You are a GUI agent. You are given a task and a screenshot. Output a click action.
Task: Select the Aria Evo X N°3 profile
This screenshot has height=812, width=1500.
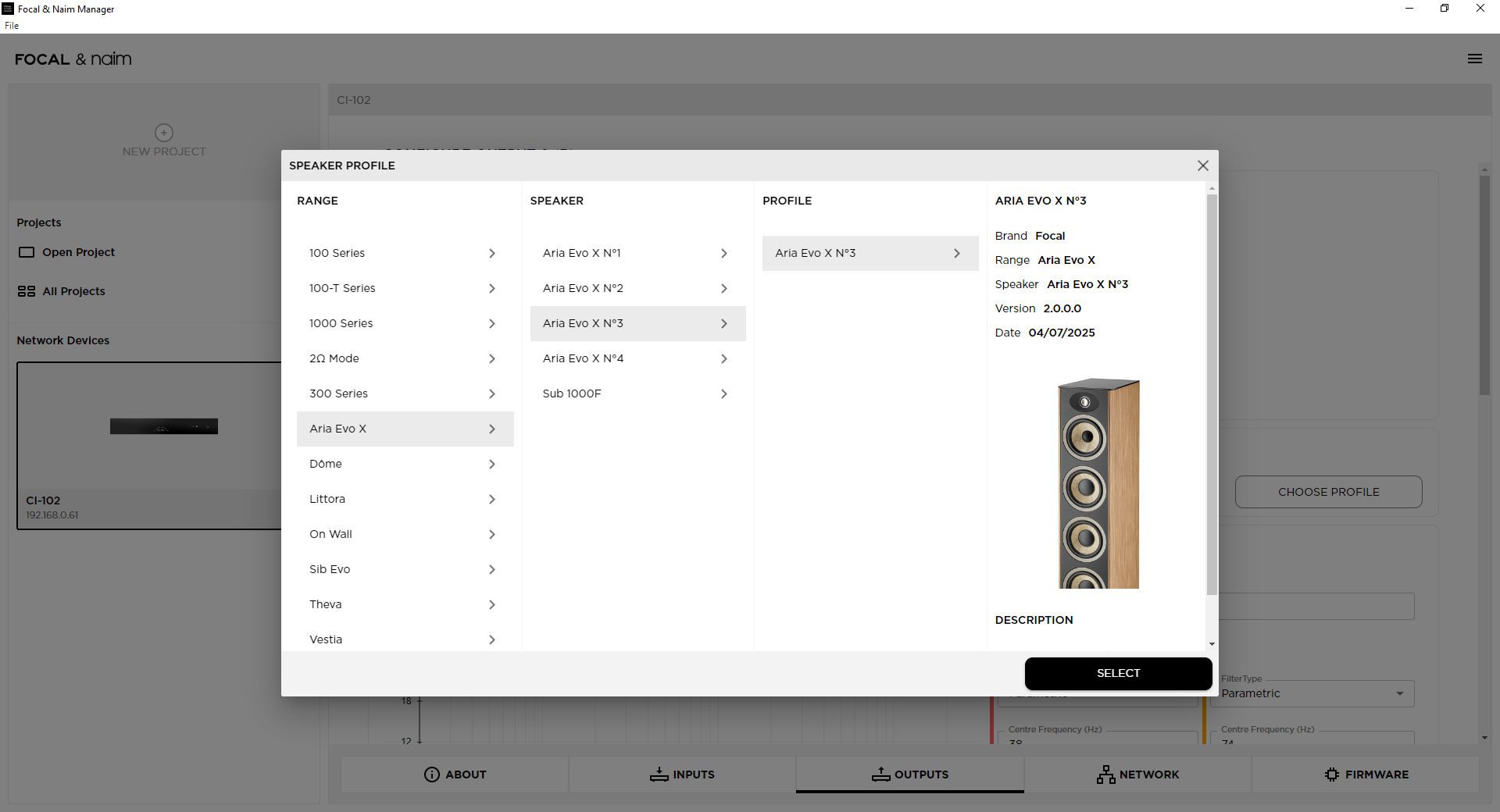870,253
